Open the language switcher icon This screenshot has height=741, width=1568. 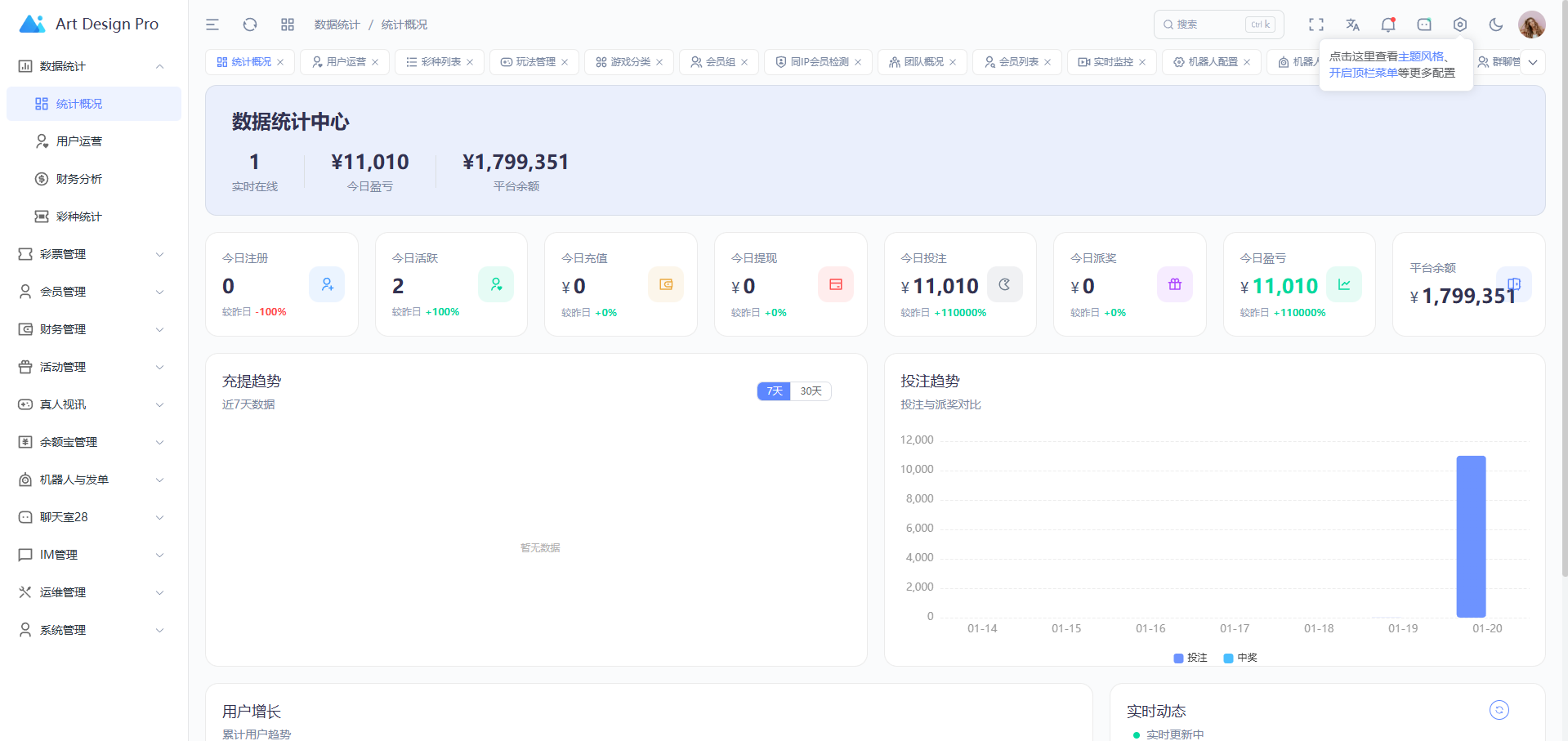[1352, 25]
